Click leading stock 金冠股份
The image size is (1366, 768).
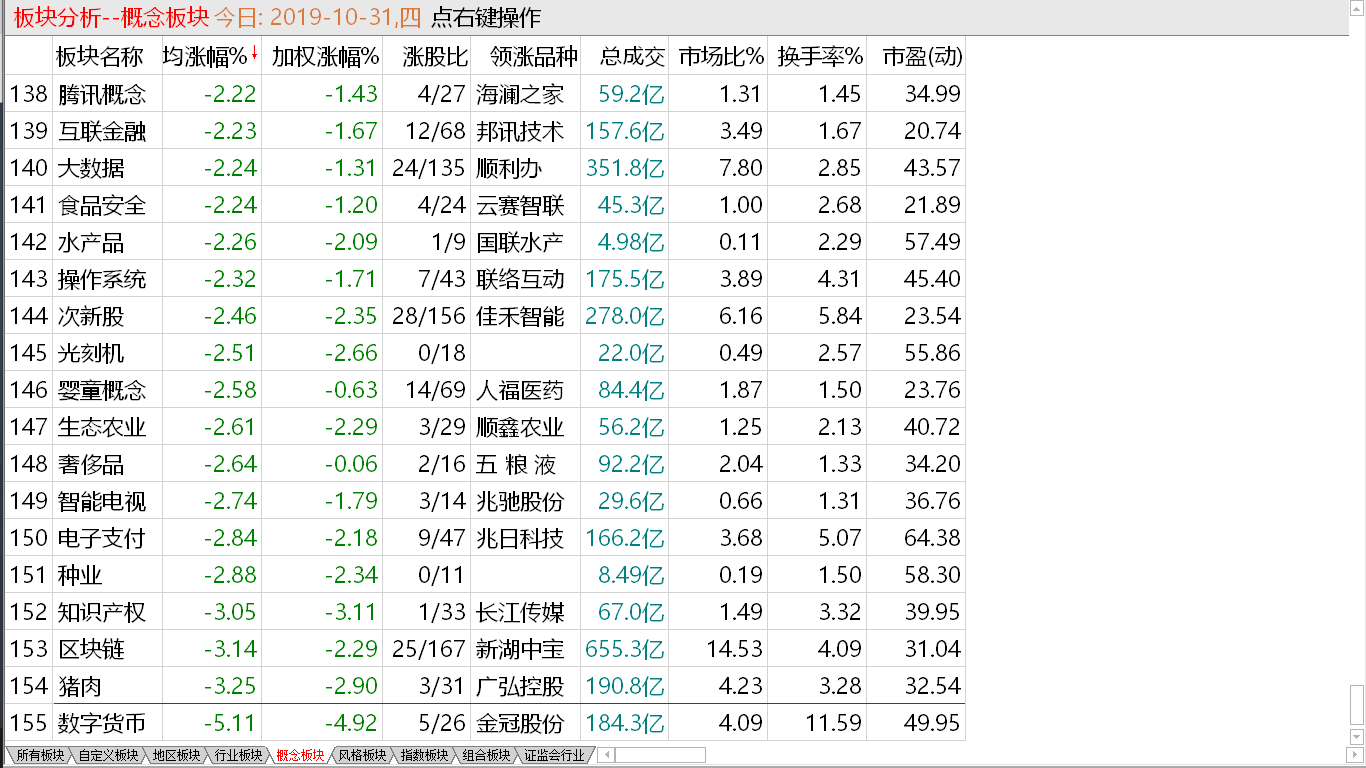(x=521, y=723)
